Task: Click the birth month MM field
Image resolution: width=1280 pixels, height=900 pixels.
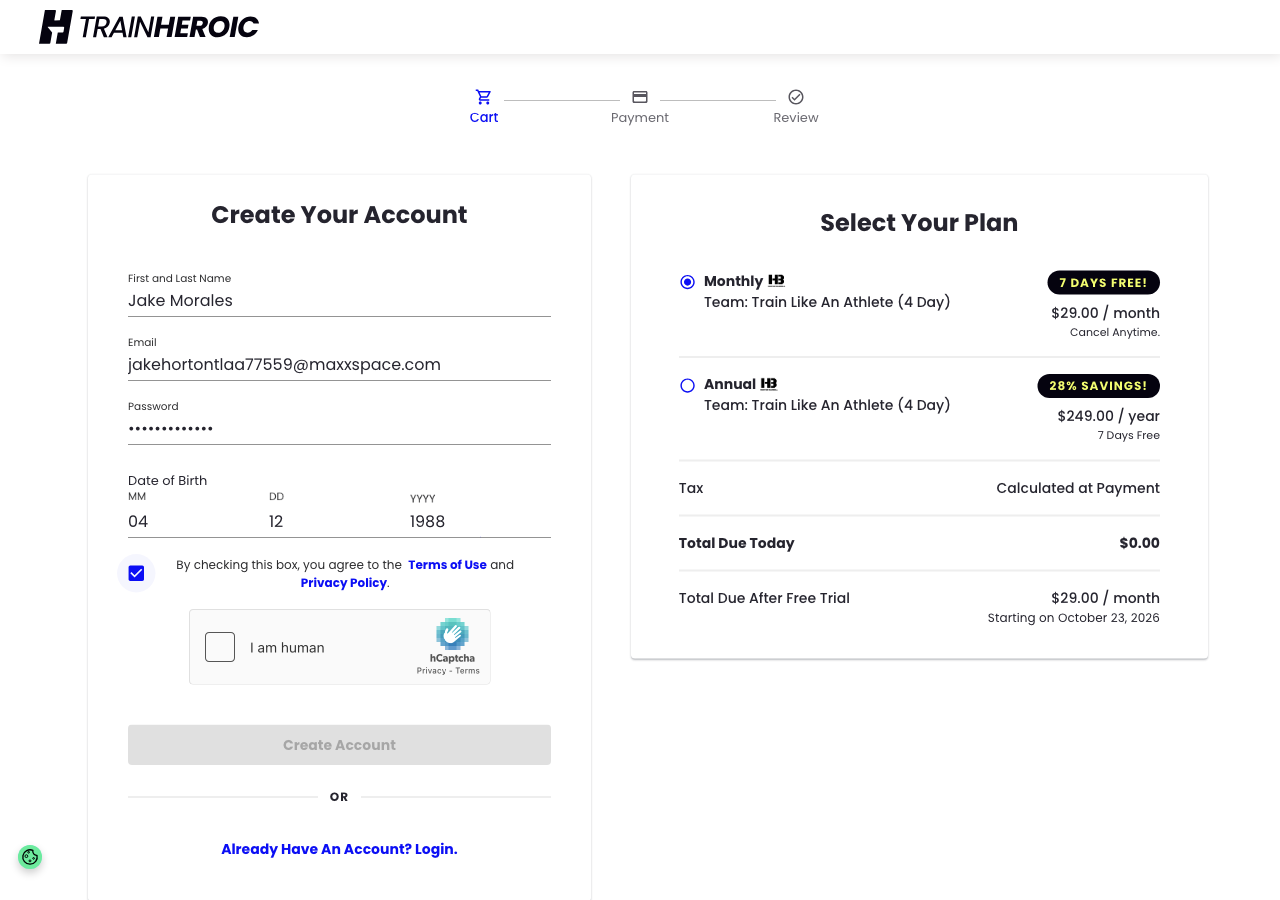Action: click(x=198, y=521)
